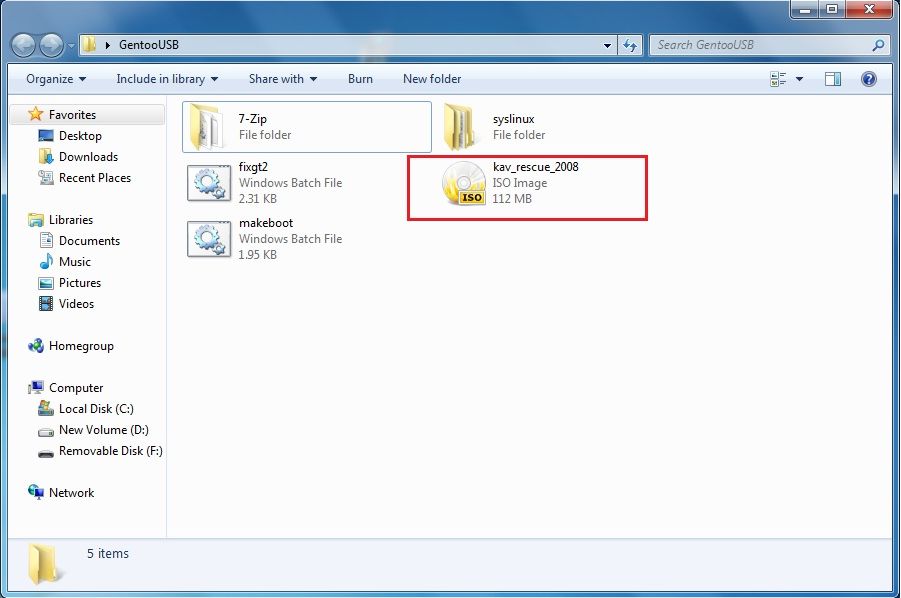Open the Documents library

[90, 241]
